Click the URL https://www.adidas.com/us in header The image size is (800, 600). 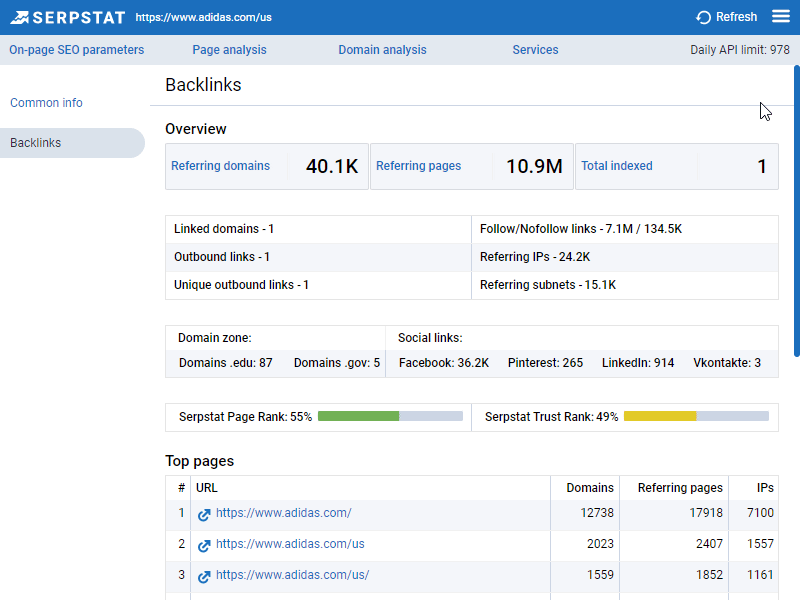204,17
